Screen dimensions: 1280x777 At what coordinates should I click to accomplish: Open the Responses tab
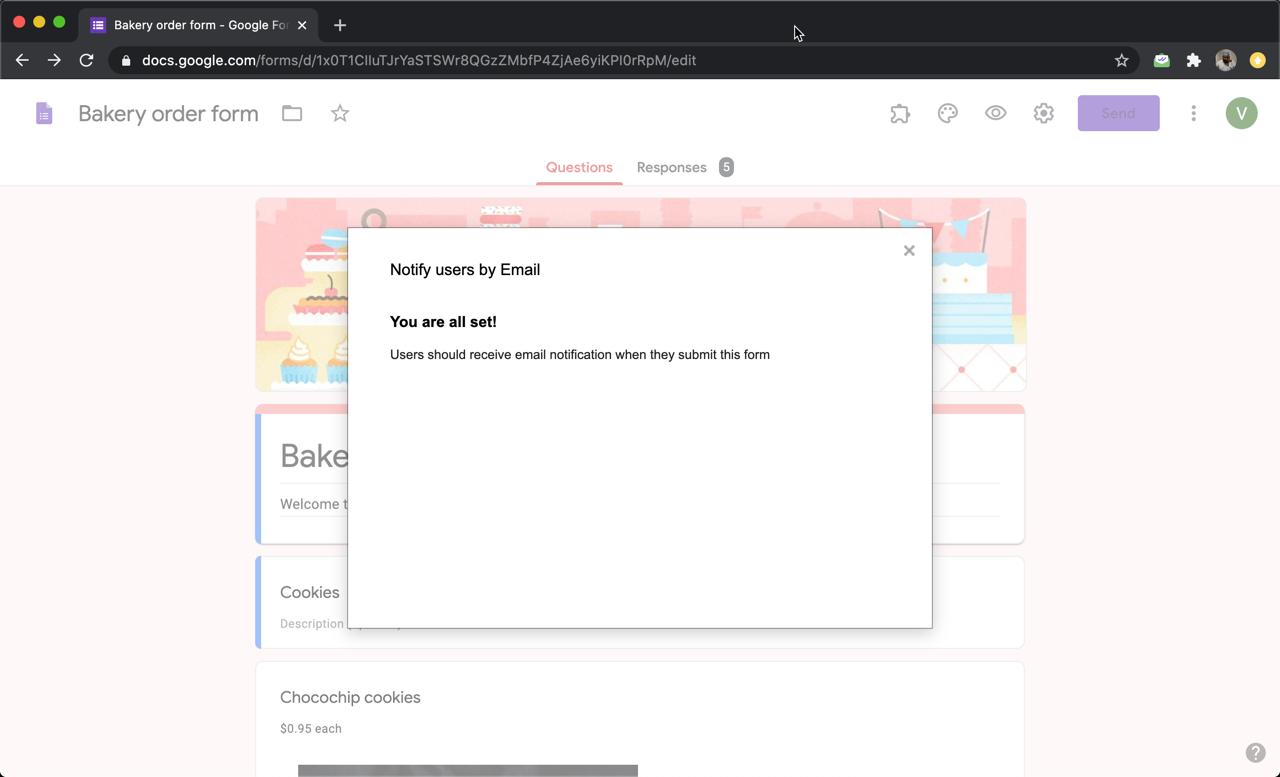(x=671, y=167)
